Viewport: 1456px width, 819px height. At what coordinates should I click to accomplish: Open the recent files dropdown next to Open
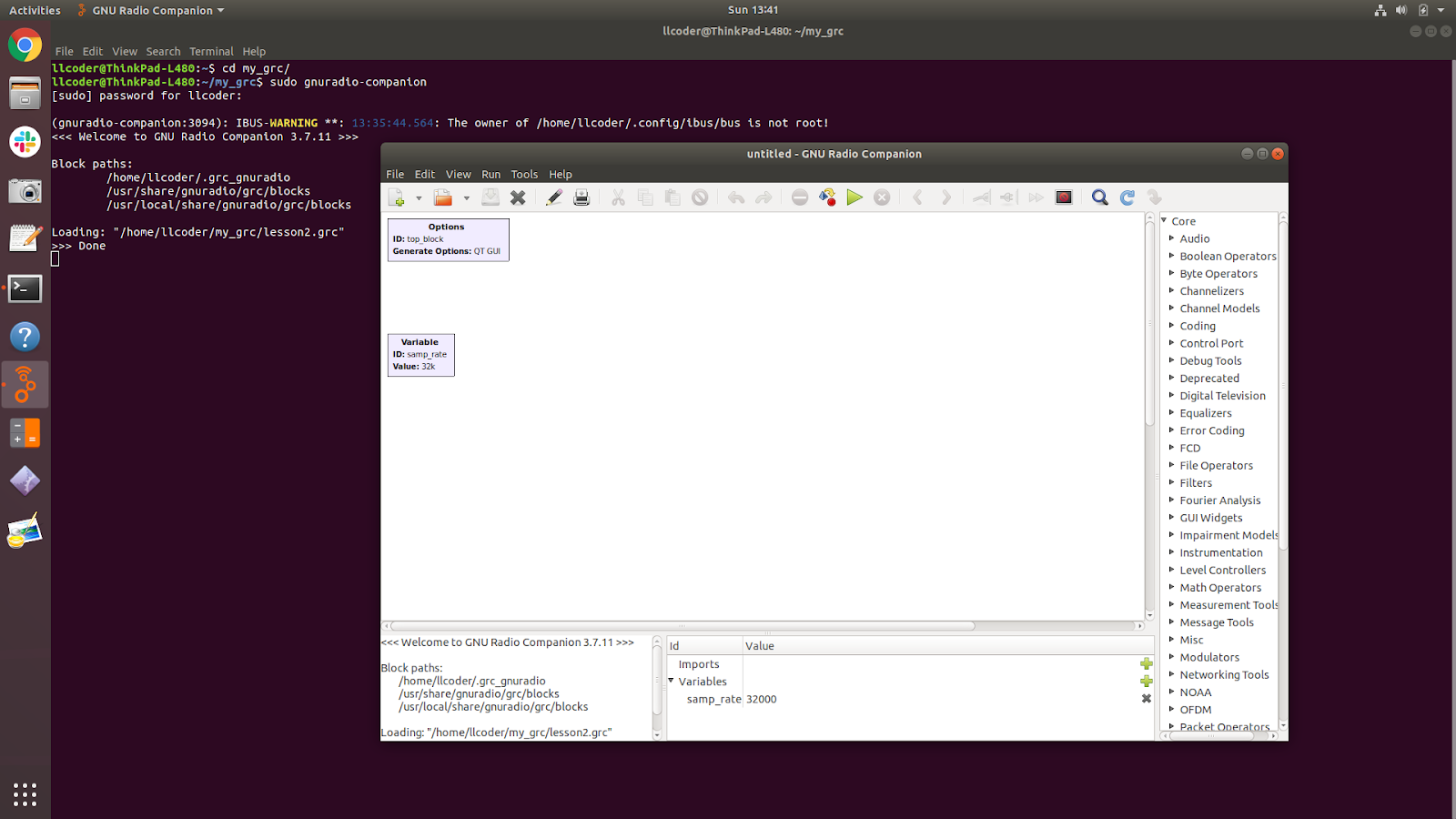tap(466, 197)
